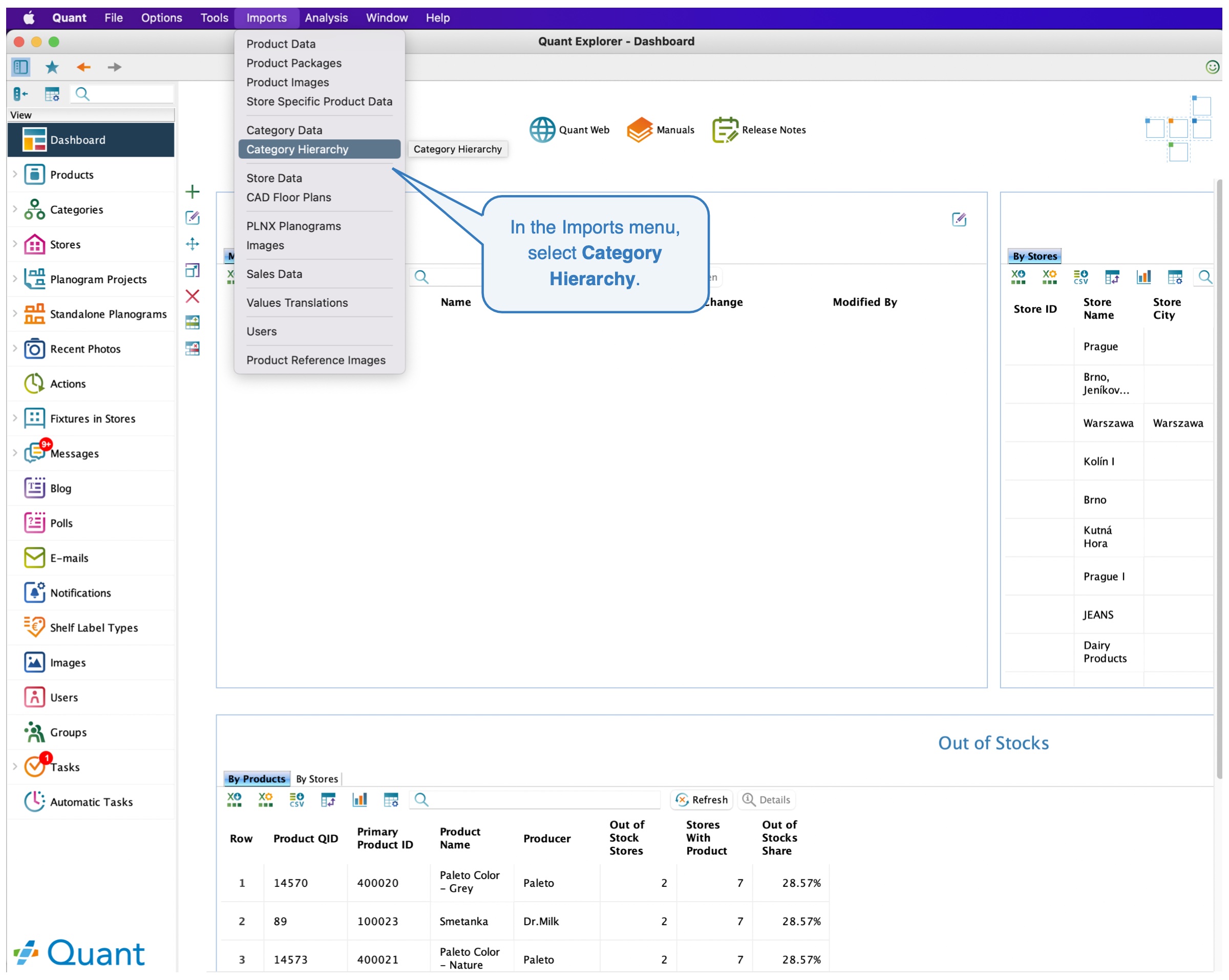
Task: Click CSV export icon in By Stores panel
Action: click(1080, 277)
